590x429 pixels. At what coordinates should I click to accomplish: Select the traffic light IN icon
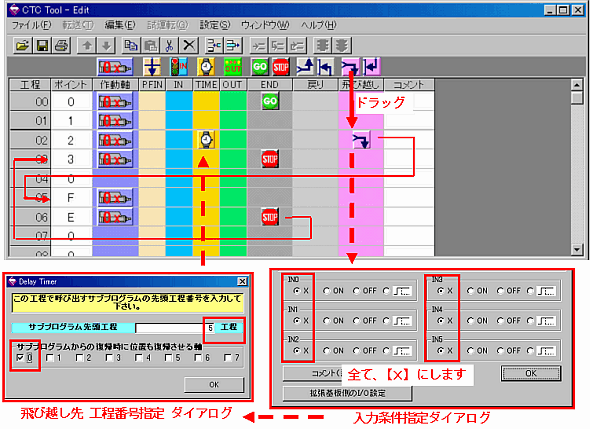pyautogui.click(x=179, y=67)
